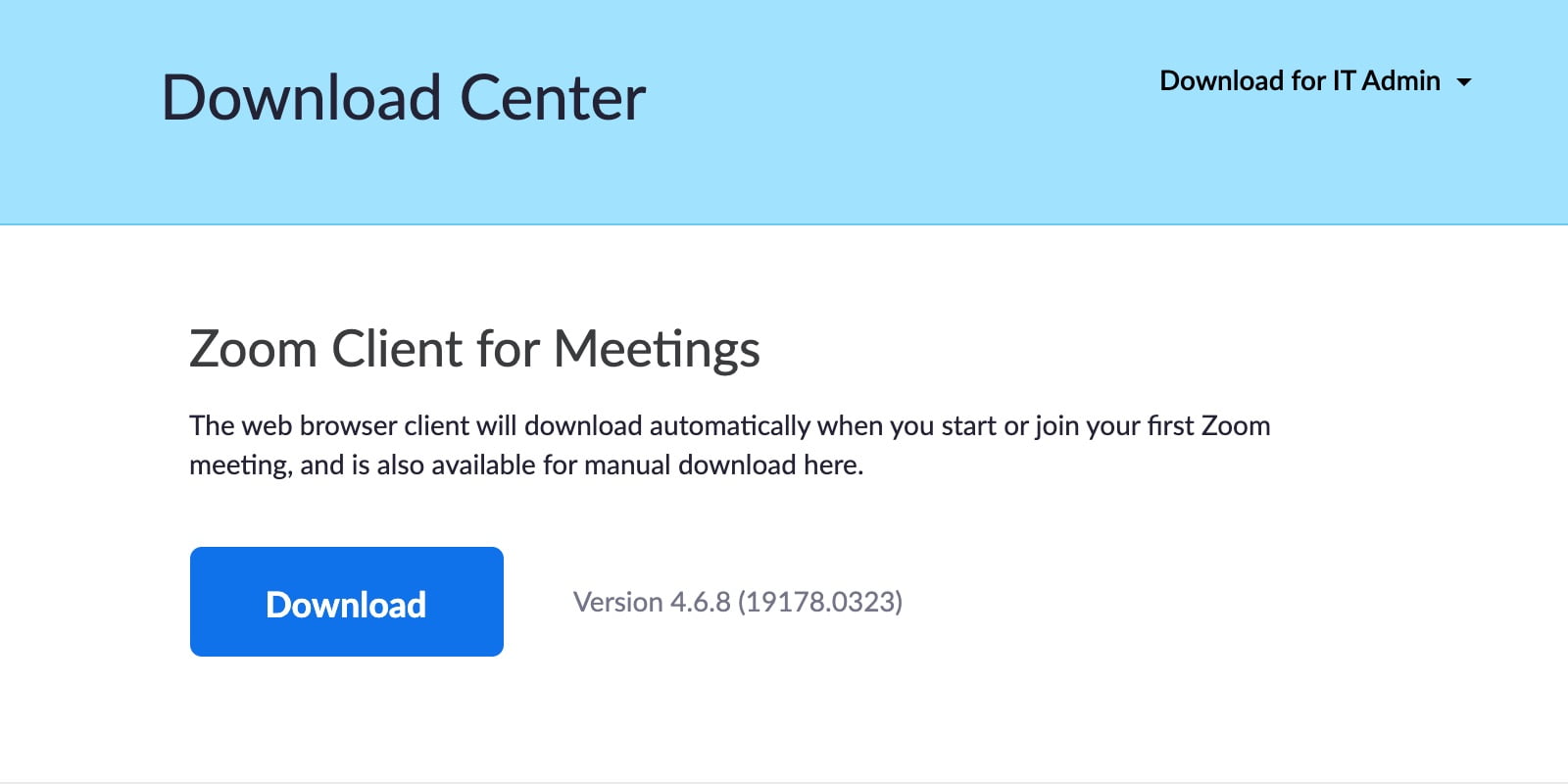
Task: Click the word 'Center' in page title
Action: (x=553, y=98)
